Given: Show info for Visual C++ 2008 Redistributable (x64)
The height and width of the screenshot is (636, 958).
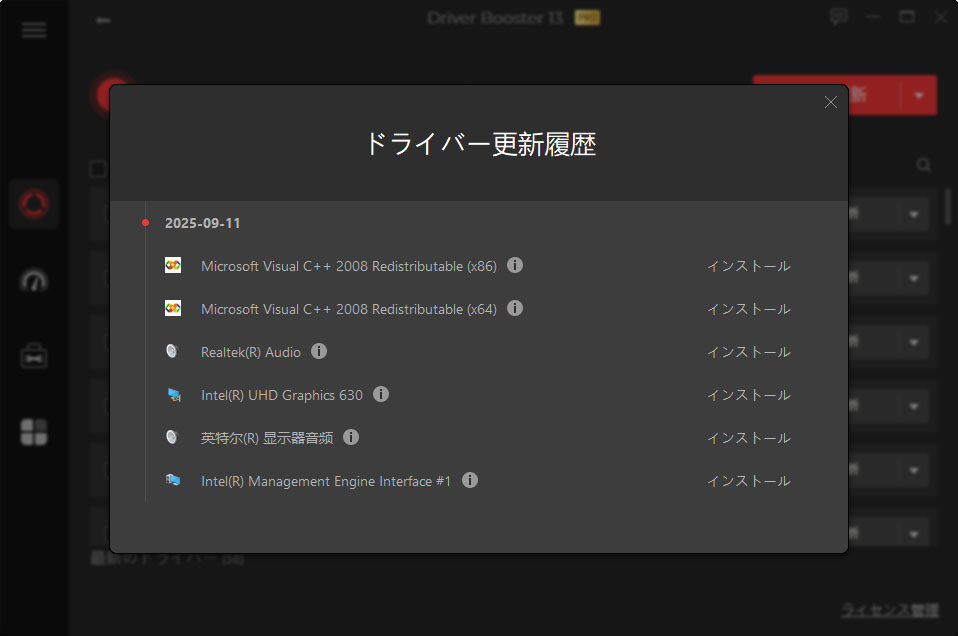Looking at the screenshot, I should point(515,308).
